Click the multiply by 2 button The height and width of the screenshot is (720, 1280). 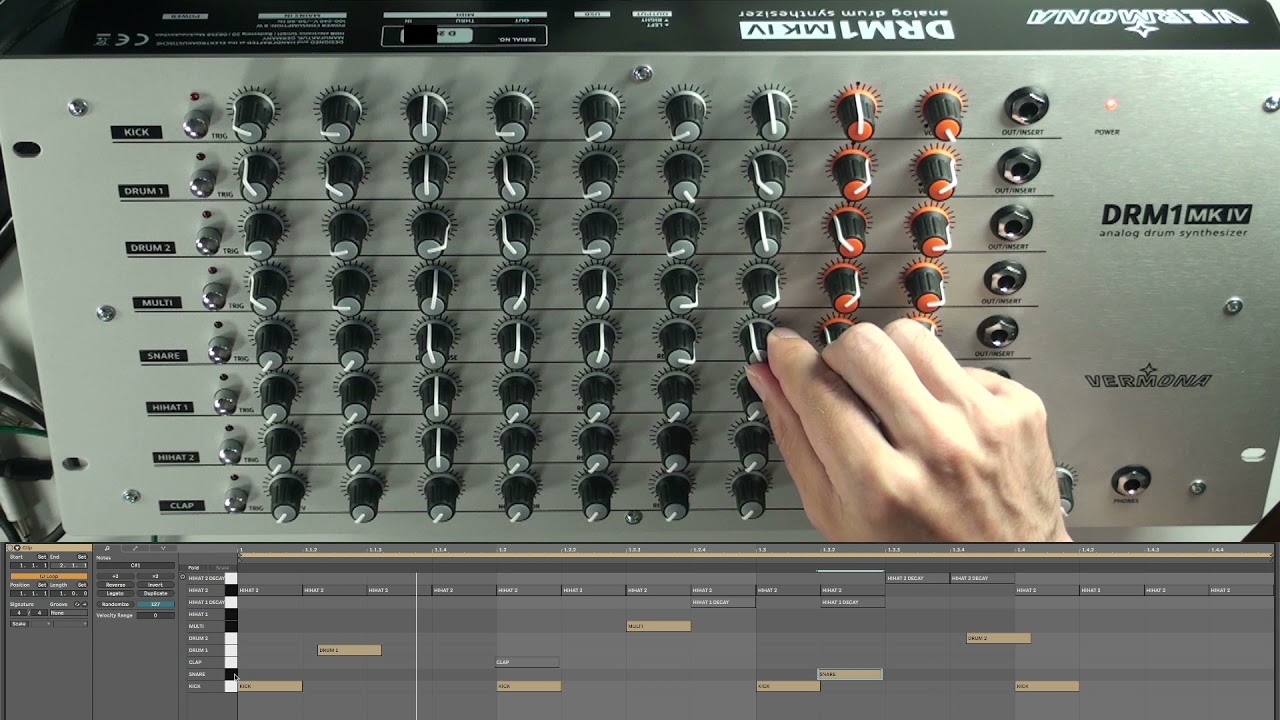point(155,576)
